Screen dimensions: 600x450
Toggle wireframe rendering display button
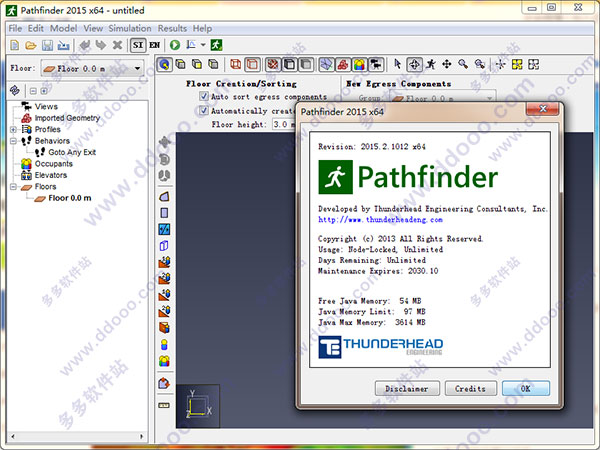[x=236, y=64]
